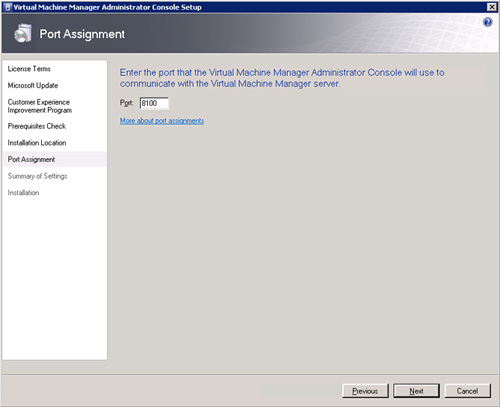Viewport: 500px width, 407px height.
Task: Select the Microsoft Update step
Action: point(33,85)
